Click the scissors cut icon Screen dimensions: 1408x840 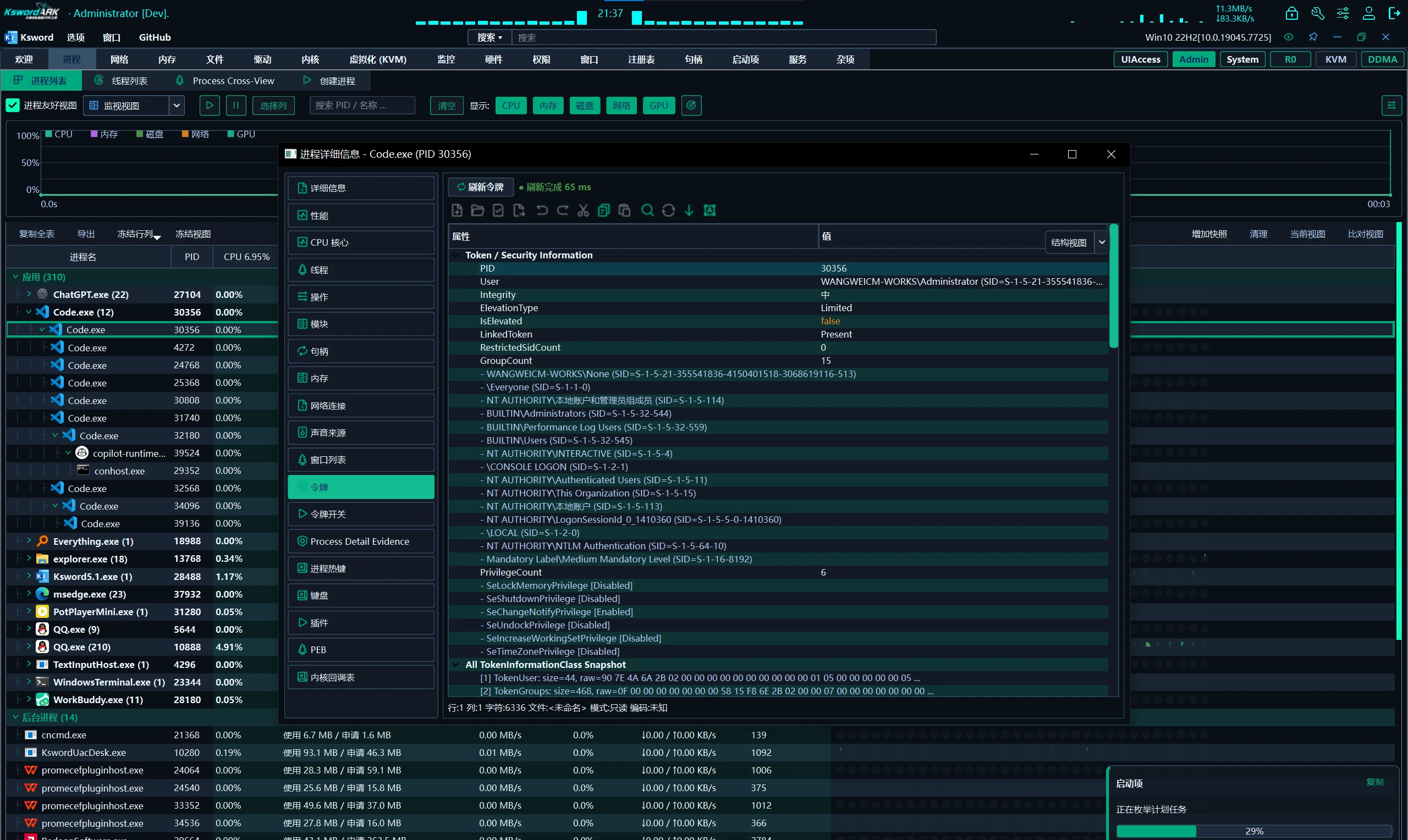point(583,211)
